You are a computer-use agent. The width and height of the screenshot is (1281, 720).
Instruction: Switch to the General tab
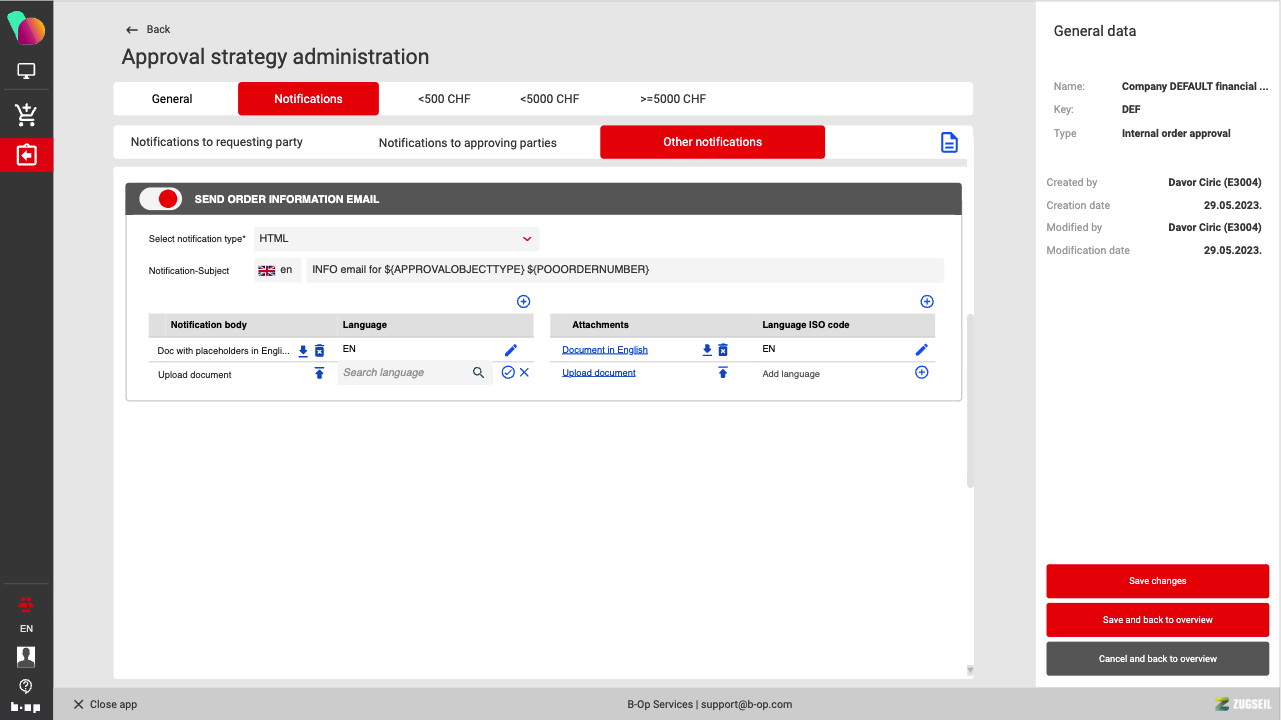pos(172,99)
